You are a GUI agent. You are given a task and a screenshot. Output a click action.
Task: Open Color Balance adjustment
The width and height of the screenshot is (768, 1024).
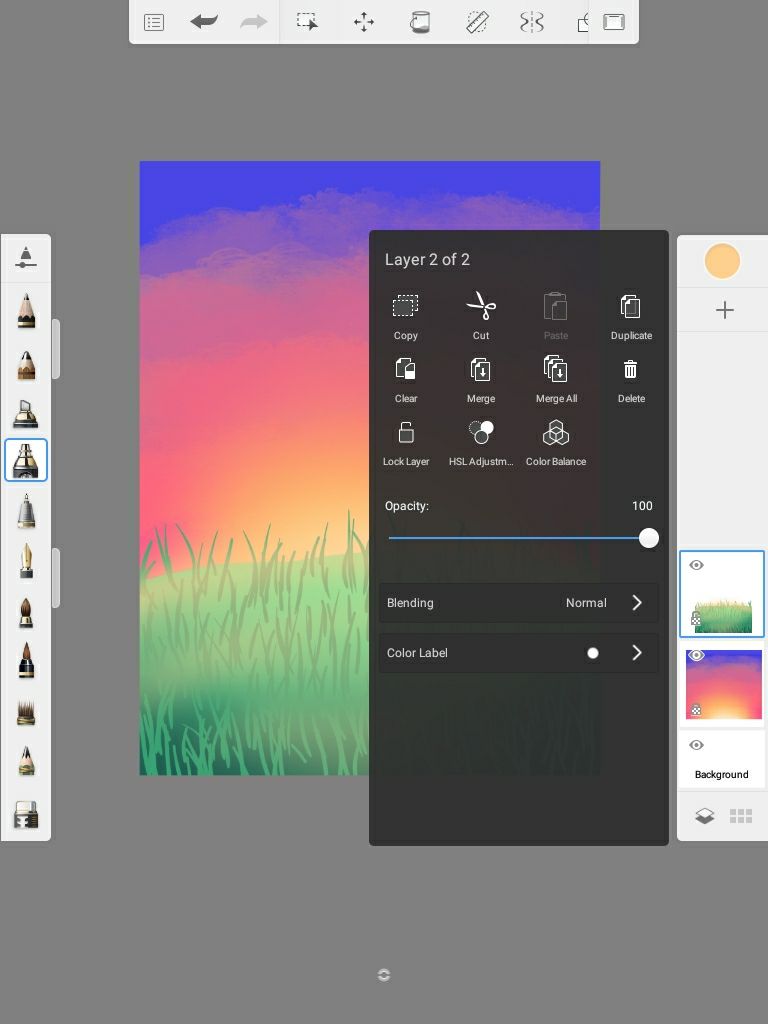(556, 443)
